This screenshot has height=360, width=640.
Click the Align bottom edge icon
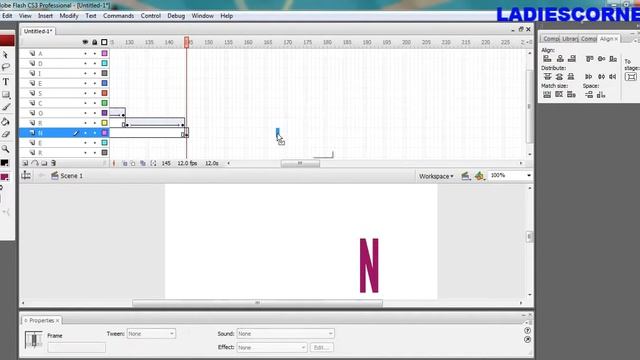click(x=613, y=59)
